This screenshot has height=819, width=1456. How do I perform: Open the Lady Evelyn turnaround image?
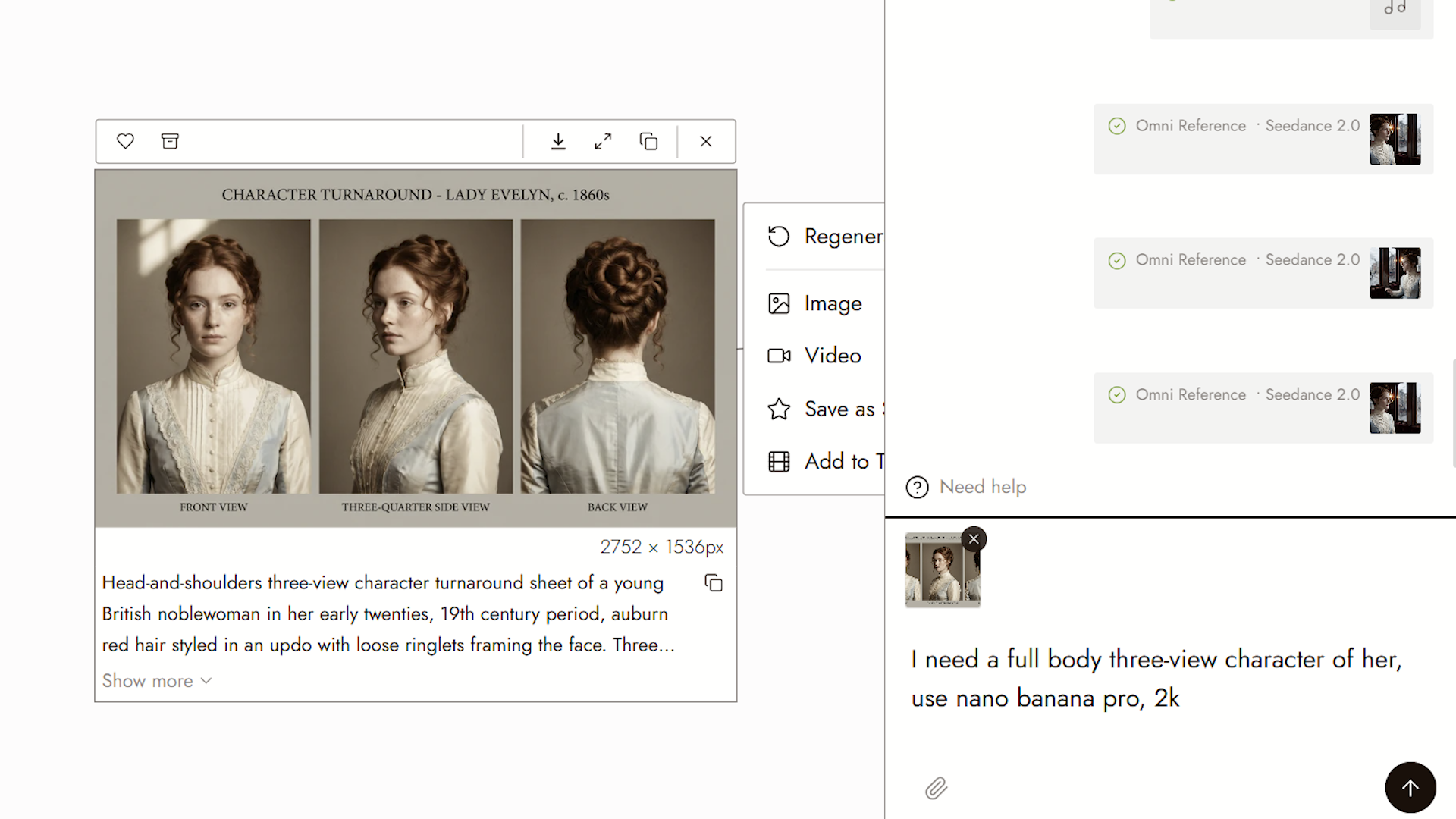pyautogui.click(x=416, y=348)
